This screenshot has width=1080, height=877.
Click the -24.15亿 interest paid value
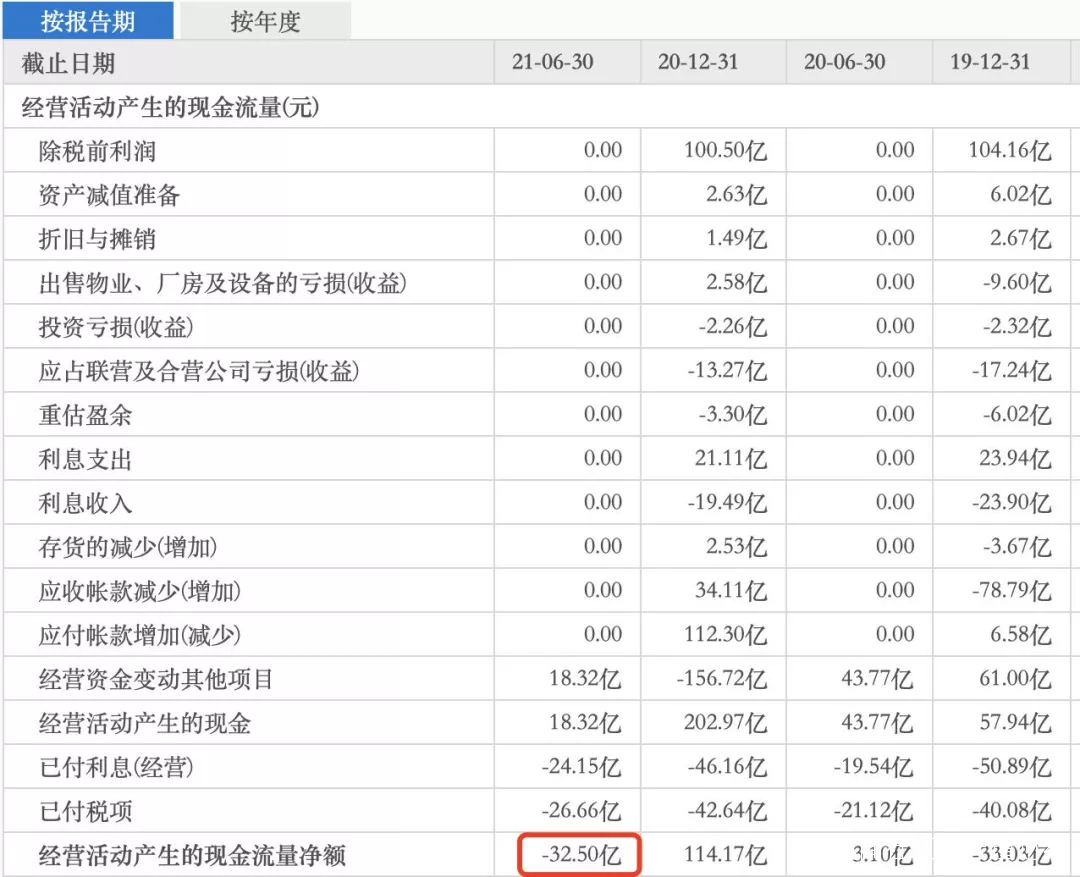click(x=581, y=767)
